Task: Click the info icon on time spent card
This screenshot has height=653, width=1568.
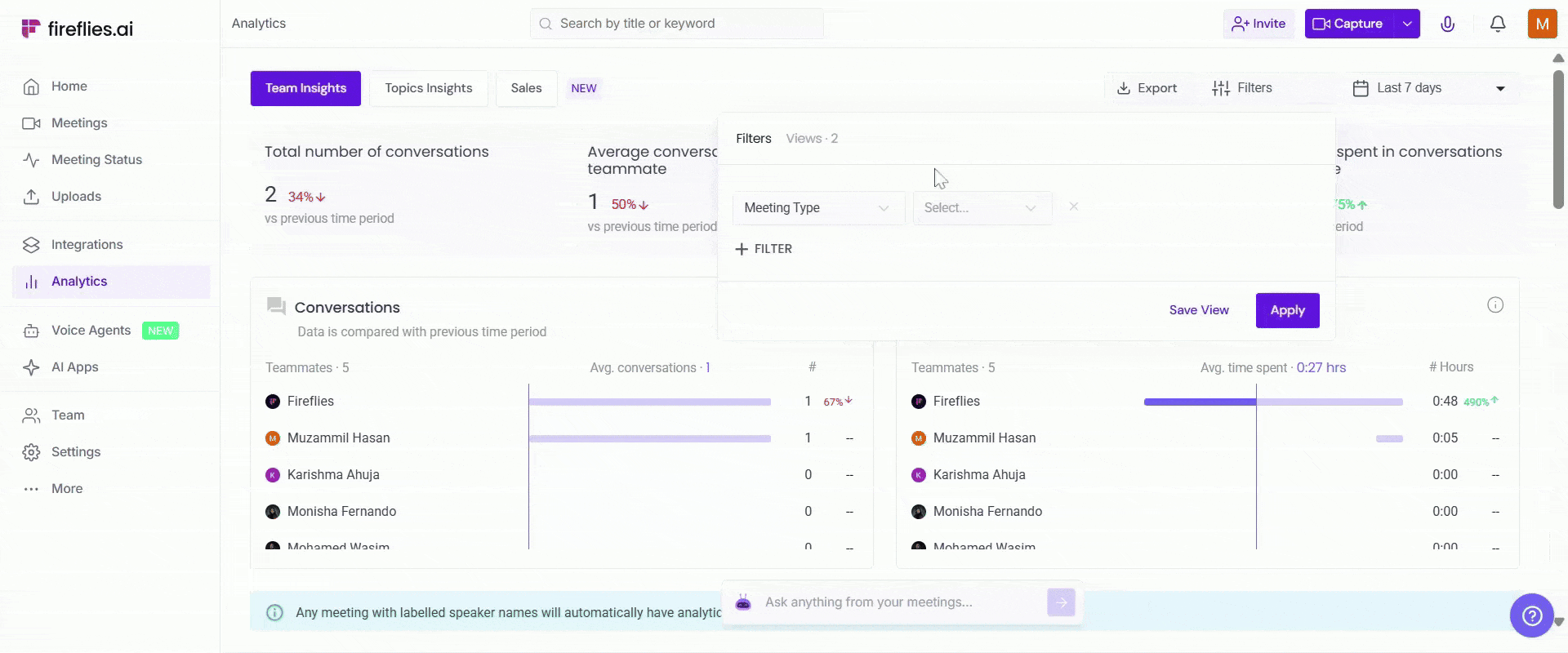Action: (1494, 305)
